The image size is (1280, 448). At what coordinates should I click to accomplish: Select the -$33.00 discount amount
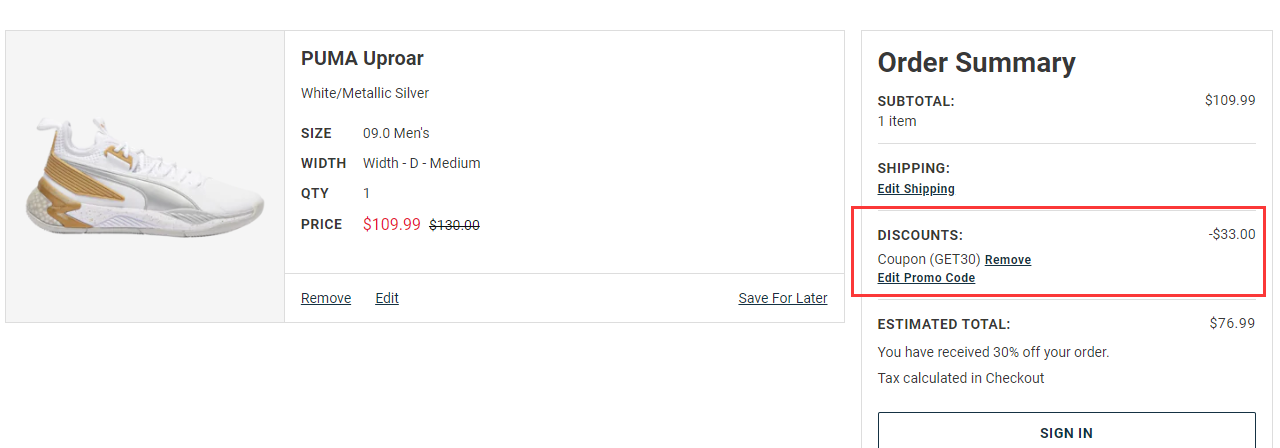pyautogui.click(x=1231, y=235)
